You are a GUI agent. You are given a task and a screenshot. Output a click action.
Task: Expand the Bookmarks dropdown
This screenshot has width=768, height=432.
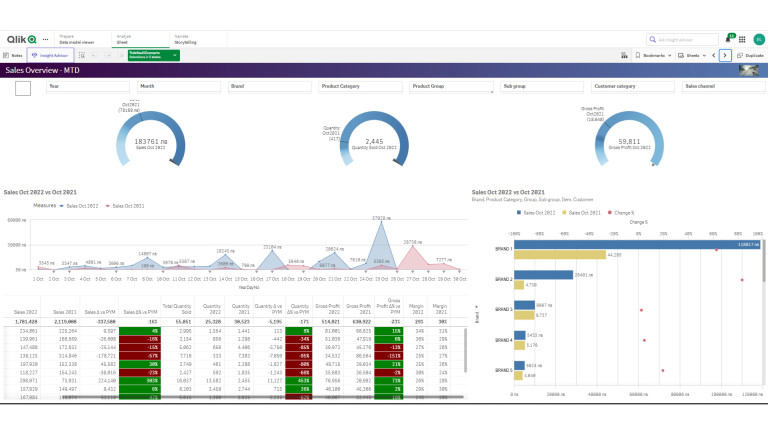coord(659,56)
